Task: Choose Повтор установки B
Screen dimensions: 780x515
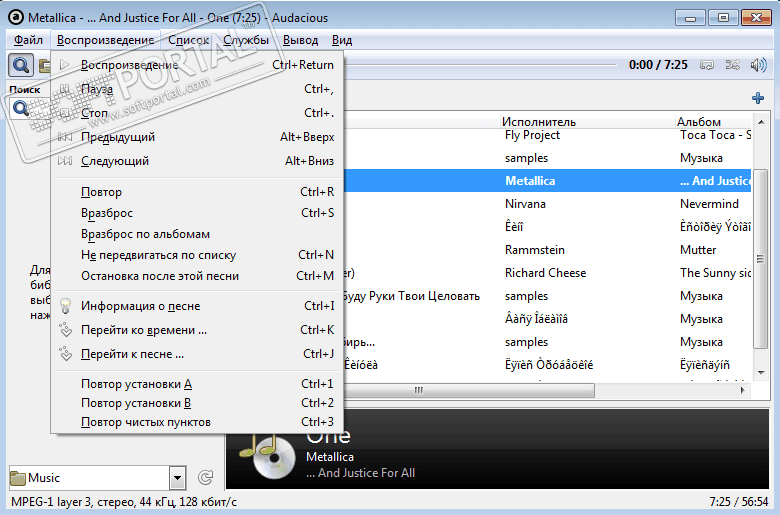Action: pos(197,403)
